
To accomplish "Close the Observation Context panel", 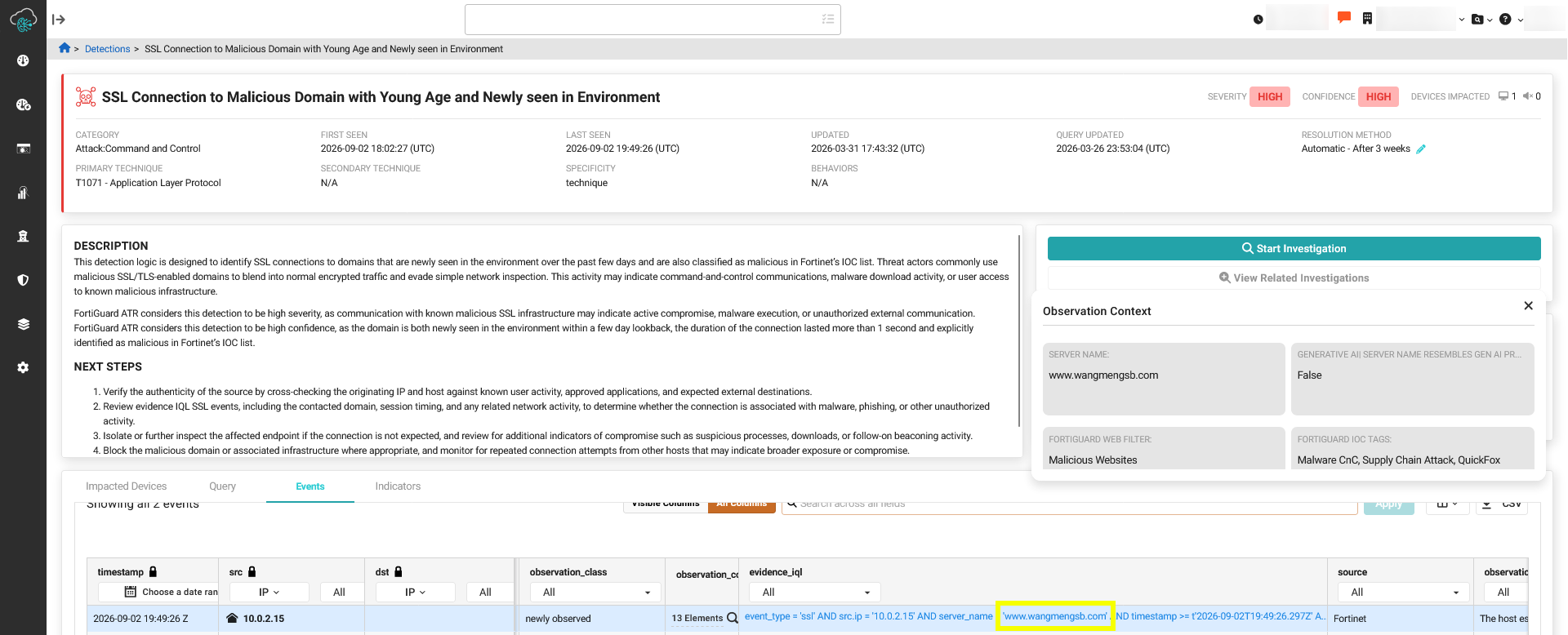I will (1528, 306).
